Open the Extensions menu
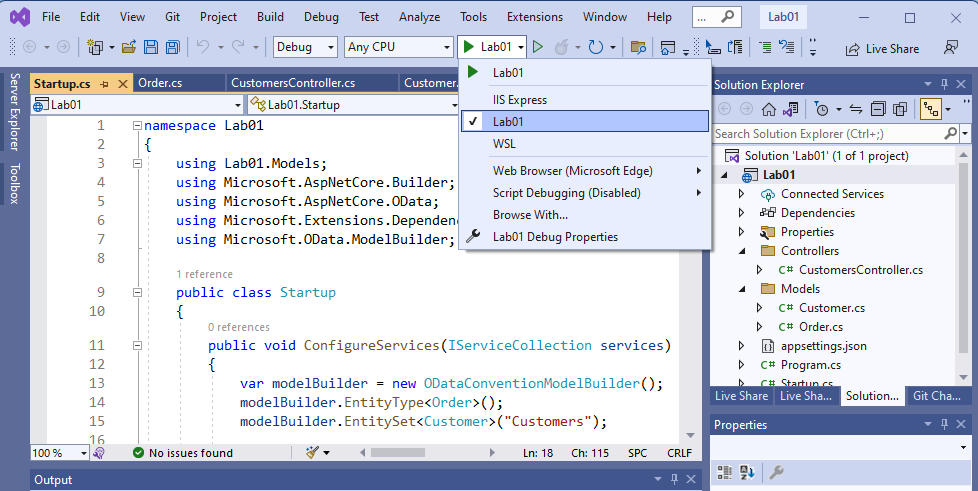Viewport: 978px width, 491px height. 535,17
